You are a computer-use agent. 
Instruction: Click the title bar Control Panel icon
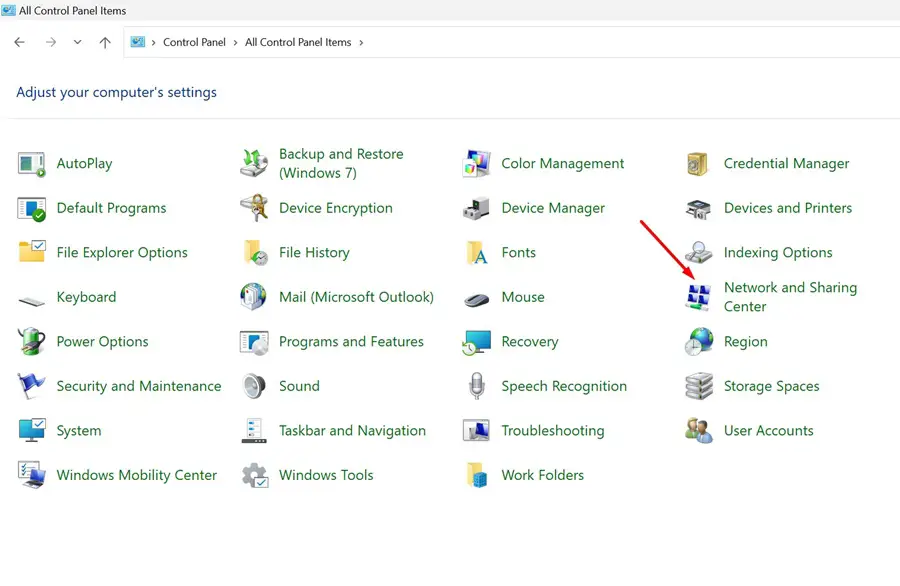pyautogui.click(x=9, y=10)
